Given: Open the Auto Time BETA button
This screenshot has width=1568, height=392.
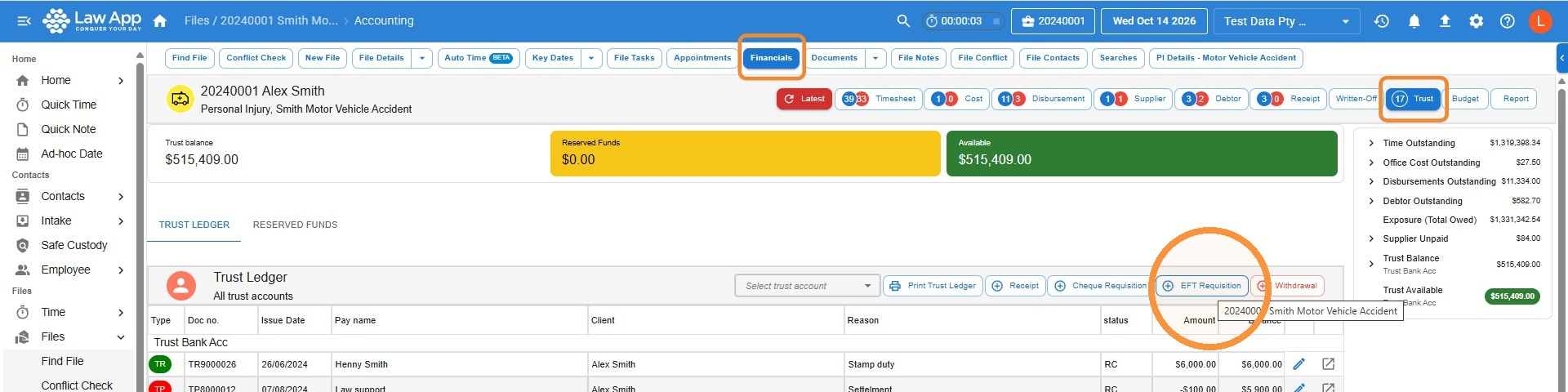Looking at the screenshot, I should (478, 58).
